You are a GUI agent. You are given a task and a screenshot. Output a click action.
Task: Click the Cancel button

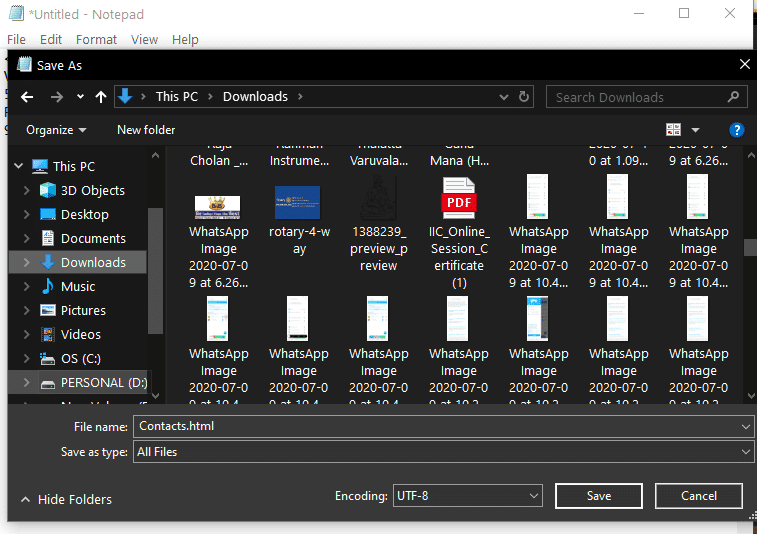click(698, 496)
